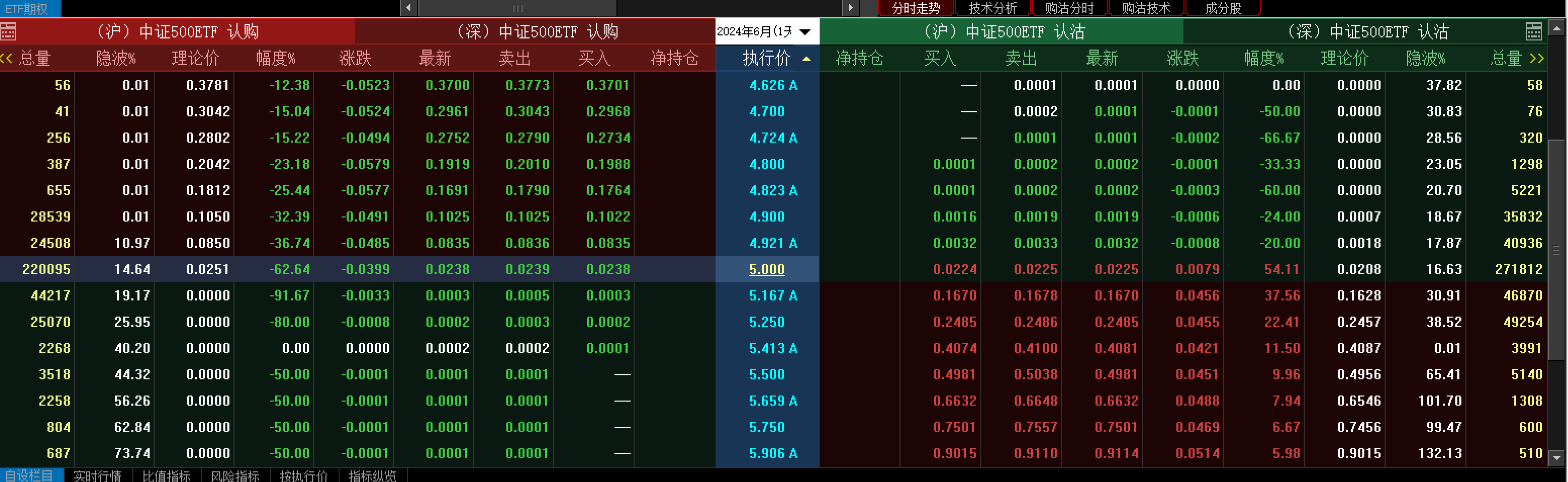The height and width of the screenshot is (482, 1568).
Task: Switch to the 购沽技术 tab
Action: [1146, 9]
